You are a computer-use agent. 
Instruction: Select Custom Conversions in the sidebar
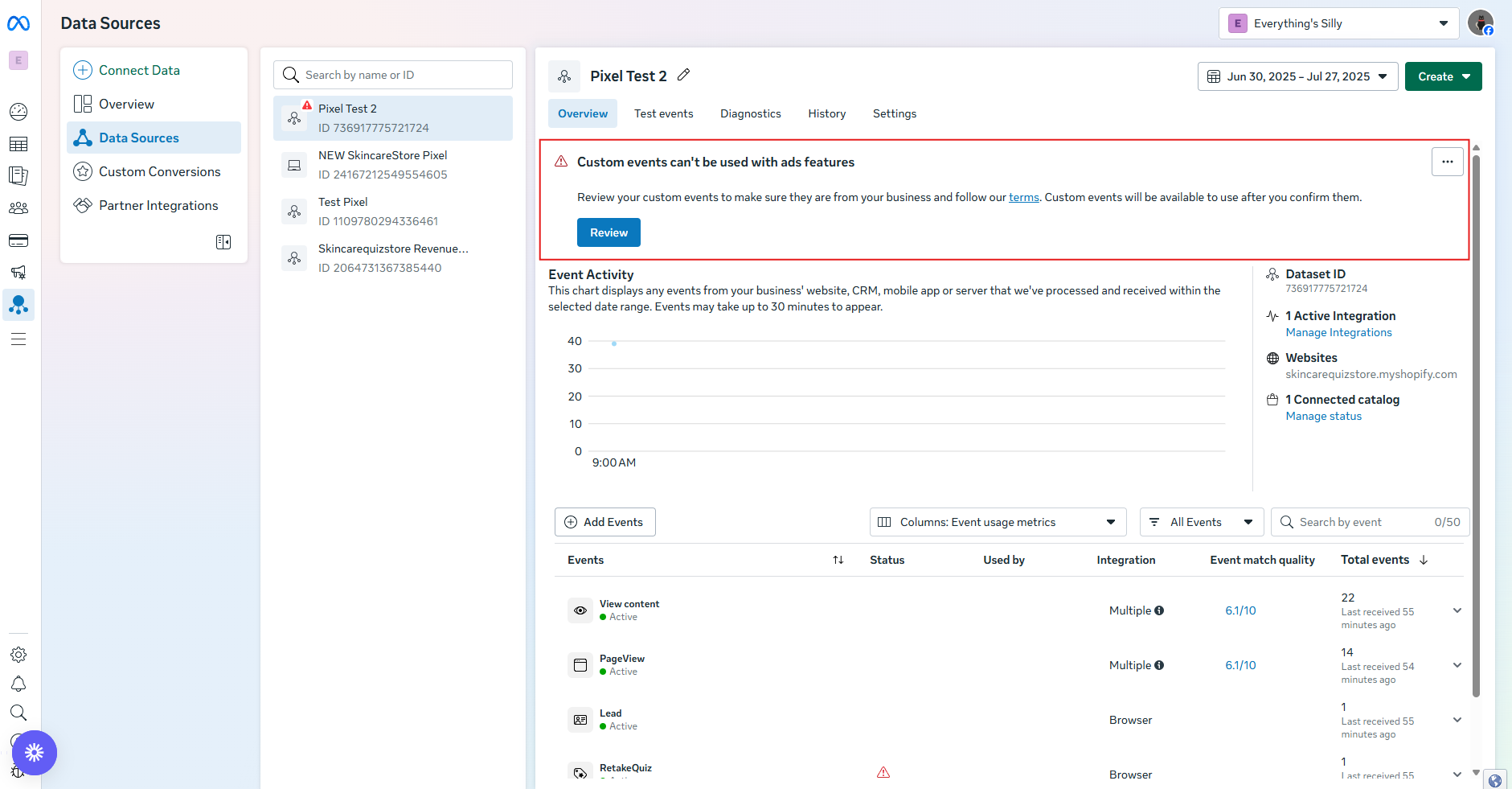[x=154, y=171]
